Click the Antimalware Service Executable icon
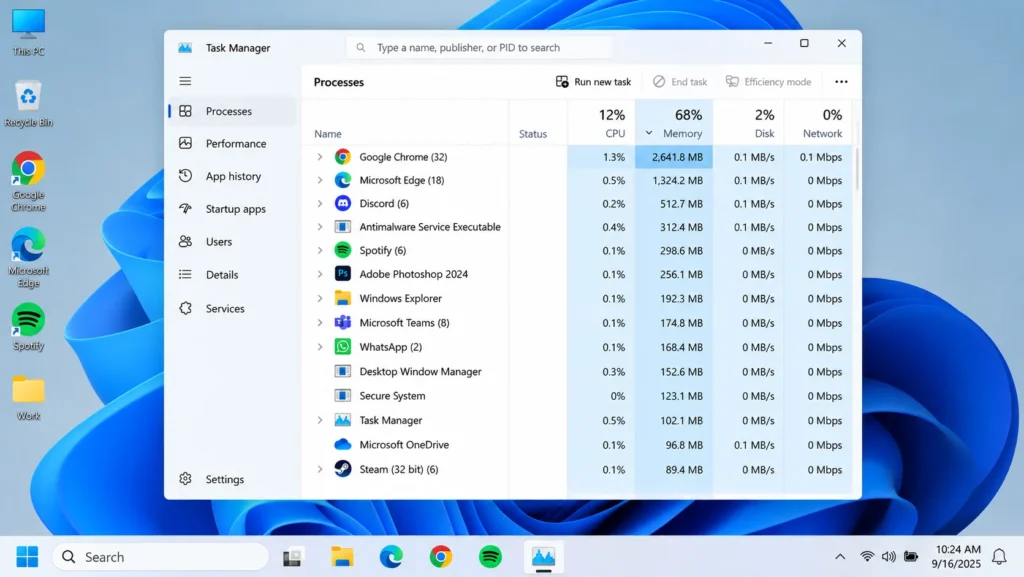 pos(343,227)
